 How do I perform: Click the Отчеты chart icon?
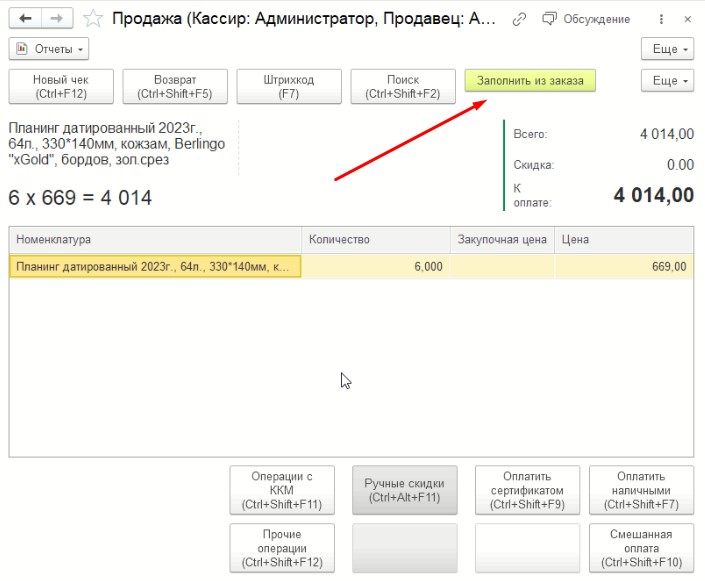tap(22, 49)
